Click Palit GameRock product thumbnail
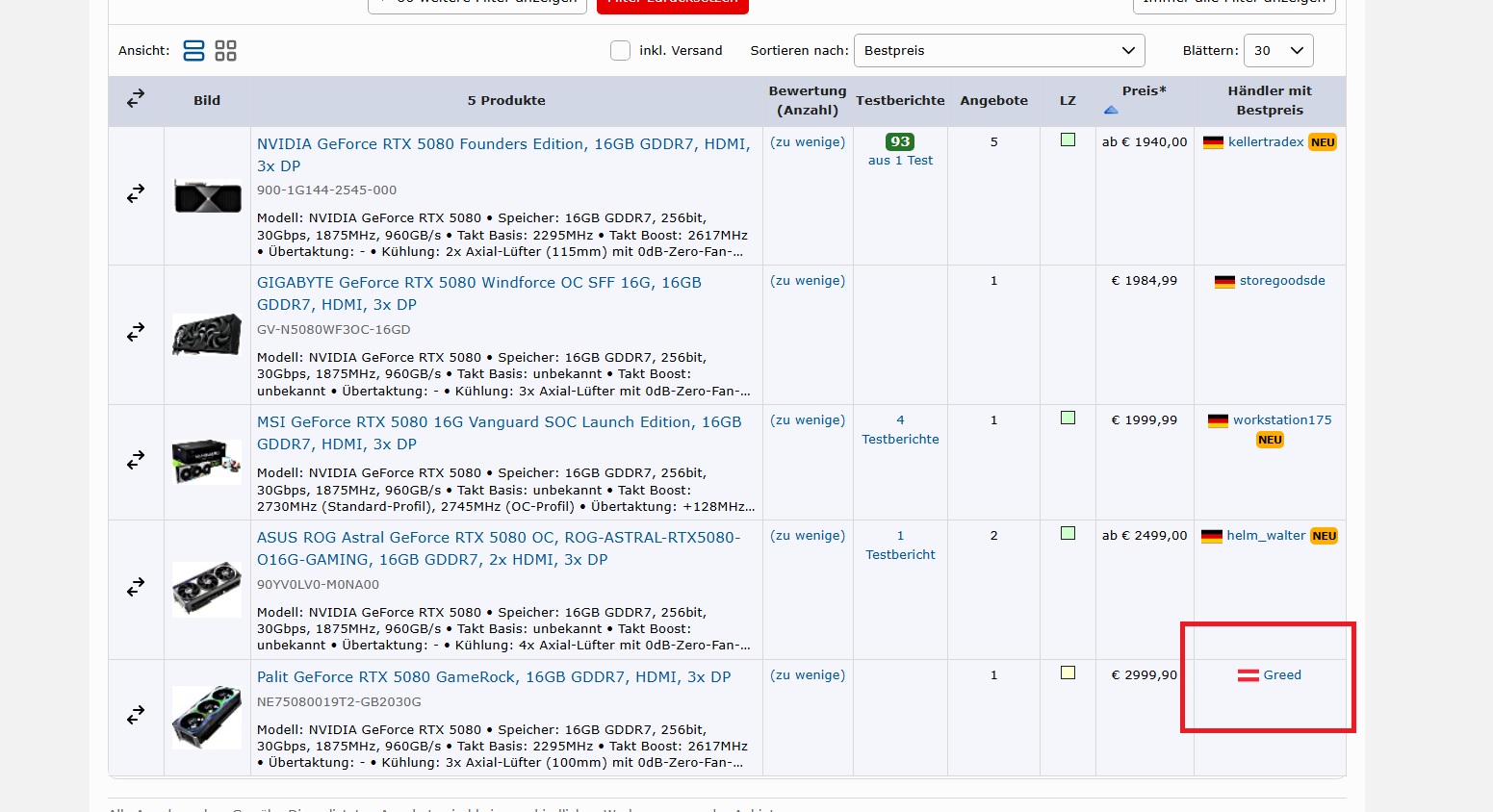The image size is (1493, 812). (207, 717)
